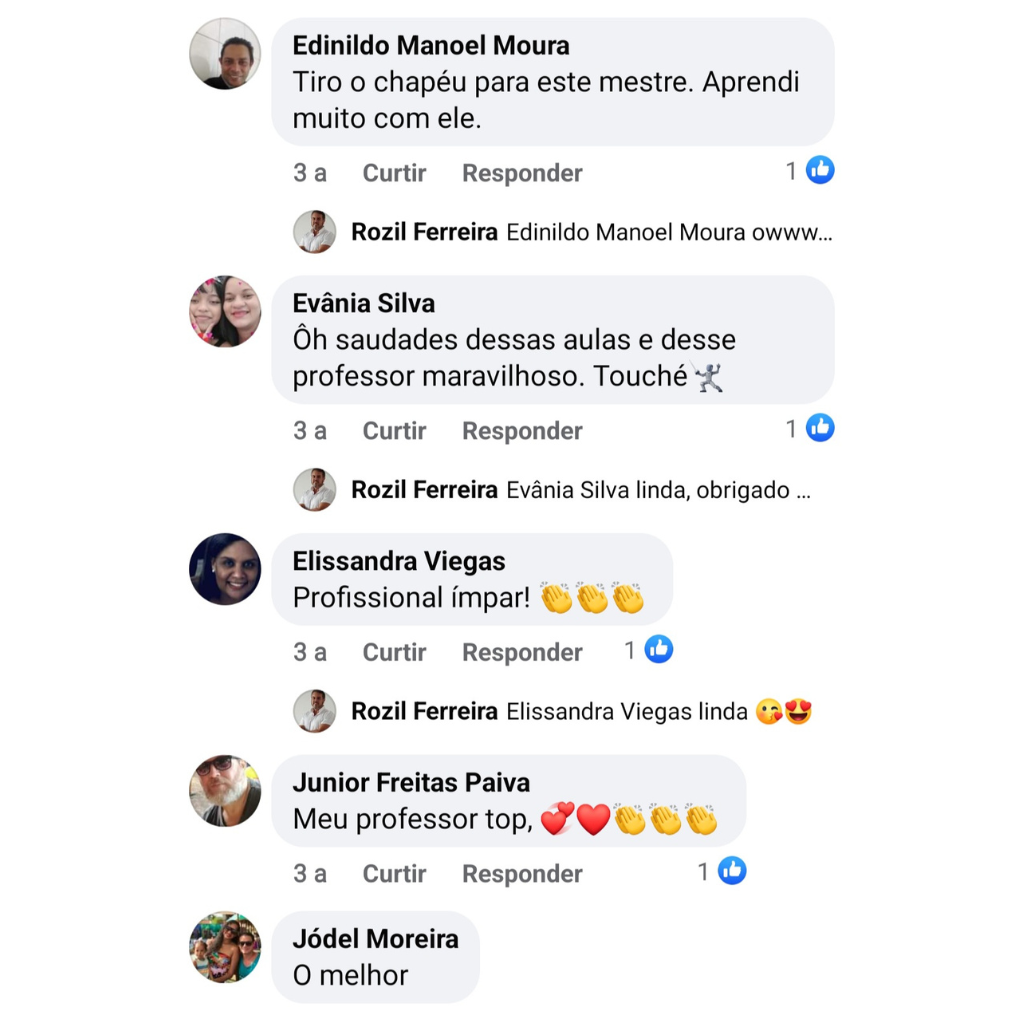Viewport: 1024px width, 1024px height.
Task: Open Jódel Moreira's name link
Action: (x=376, y=939)
